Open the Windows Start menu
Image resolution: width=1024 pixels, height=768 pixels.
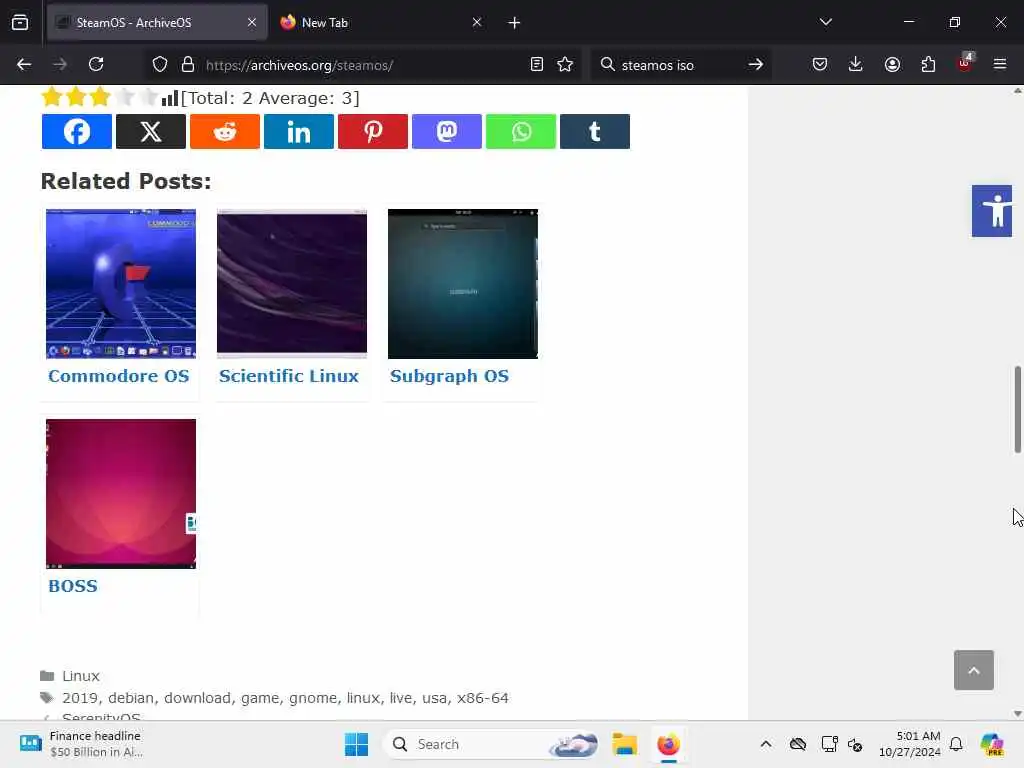coord(357,744)
